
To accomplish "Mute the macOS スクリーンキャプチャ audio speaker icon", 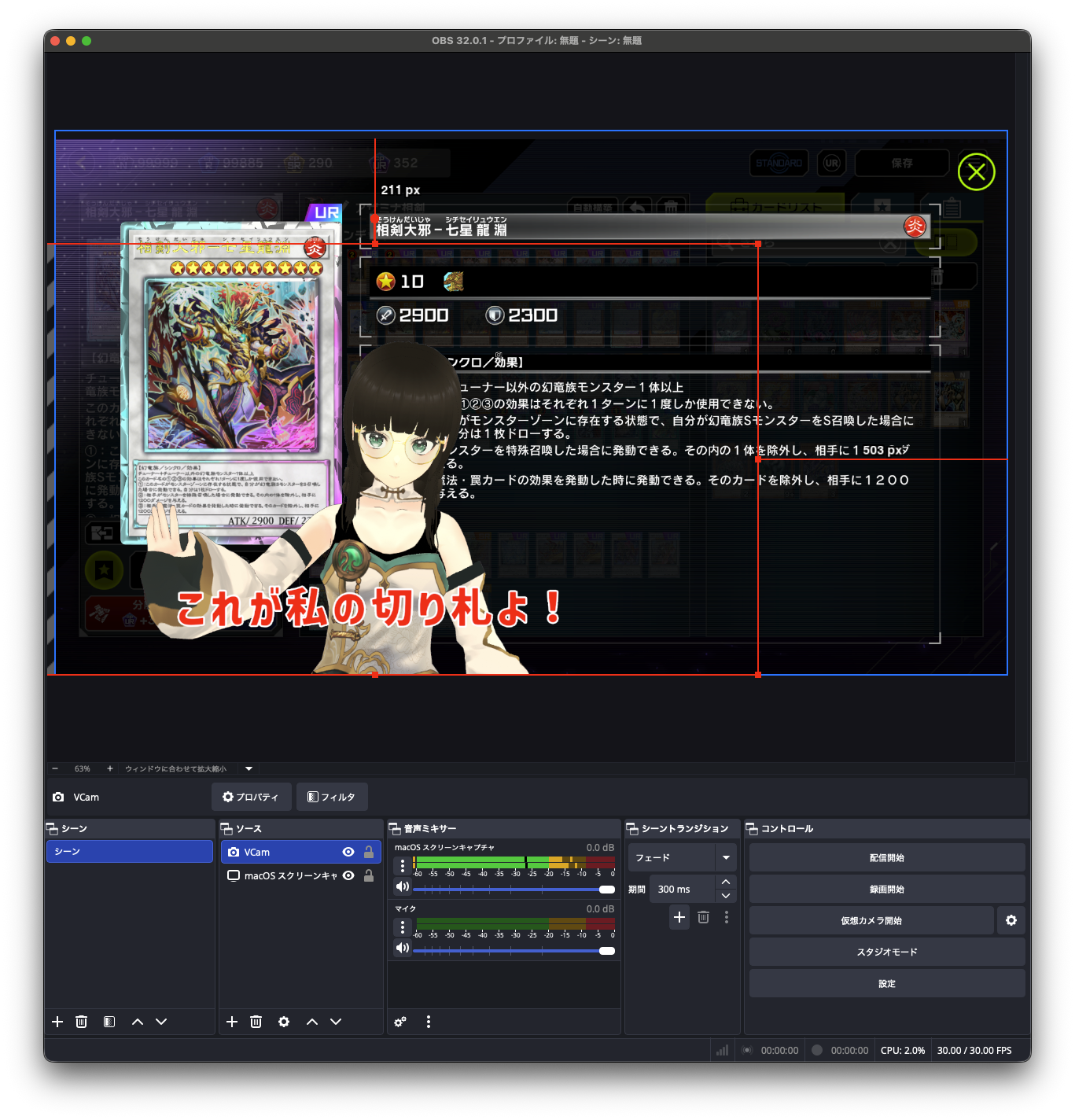I will pos(403,887).
